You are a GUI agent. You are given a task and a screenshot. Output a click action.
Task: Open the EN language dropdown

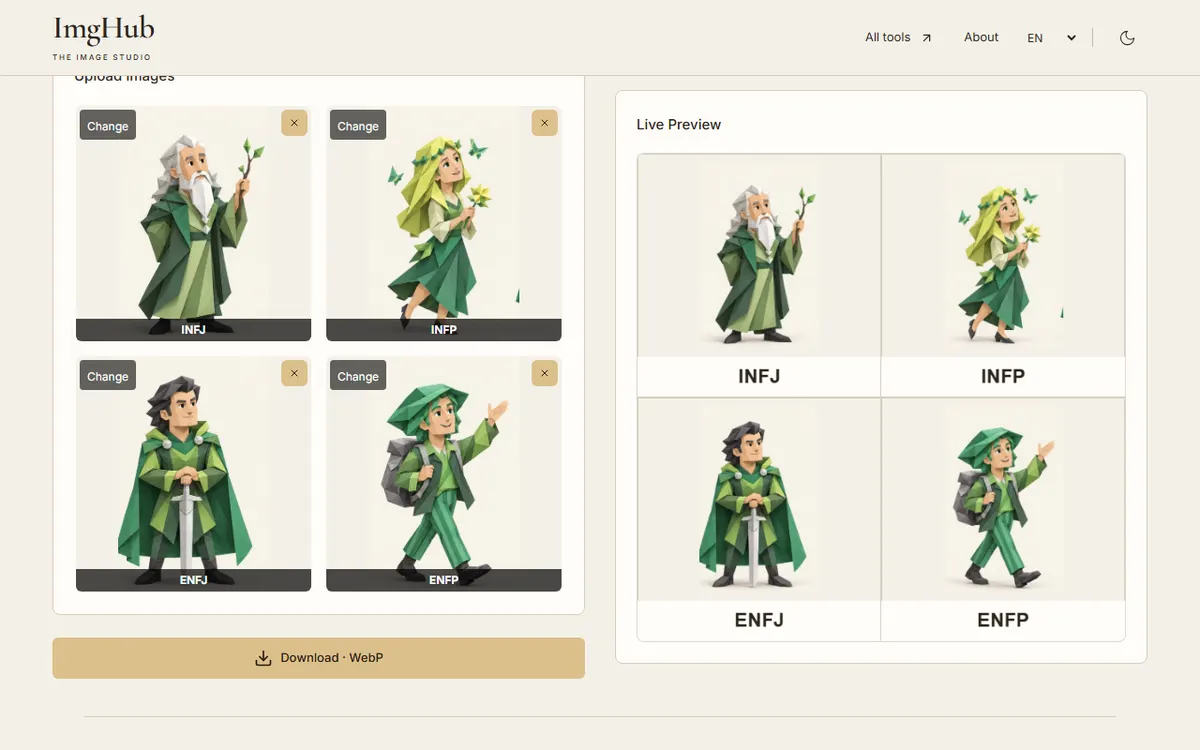1051,38
